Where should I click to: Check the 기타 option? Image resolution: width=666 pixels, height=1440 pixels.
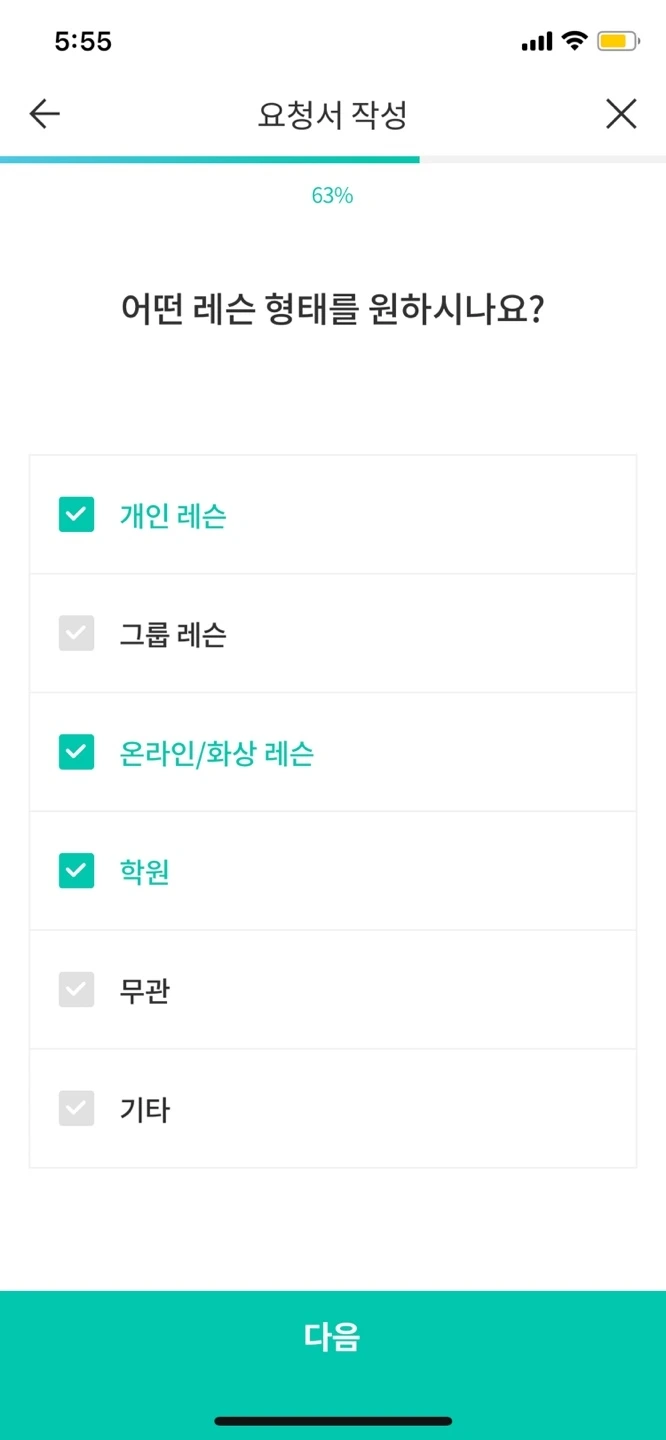pyautogui.click(x=76, y=1108)
